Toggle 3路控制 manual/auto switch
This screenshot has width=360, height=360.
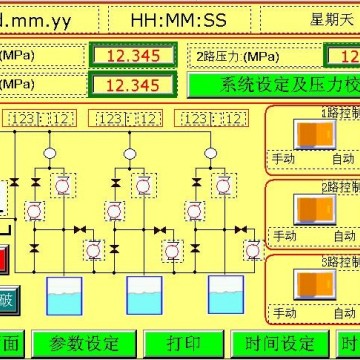[x=315, y=284]
